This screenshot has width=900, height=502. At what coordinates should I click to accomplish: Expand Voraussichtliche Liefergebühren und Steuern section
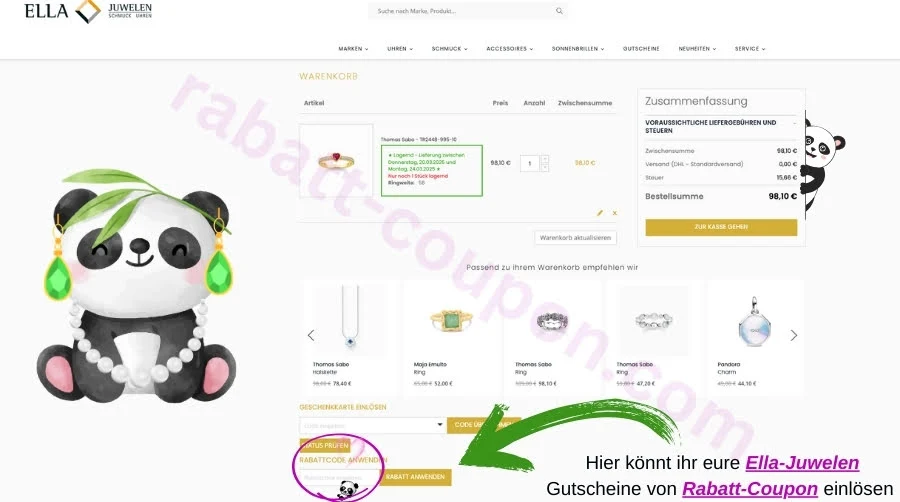click(x=720, y=126)
